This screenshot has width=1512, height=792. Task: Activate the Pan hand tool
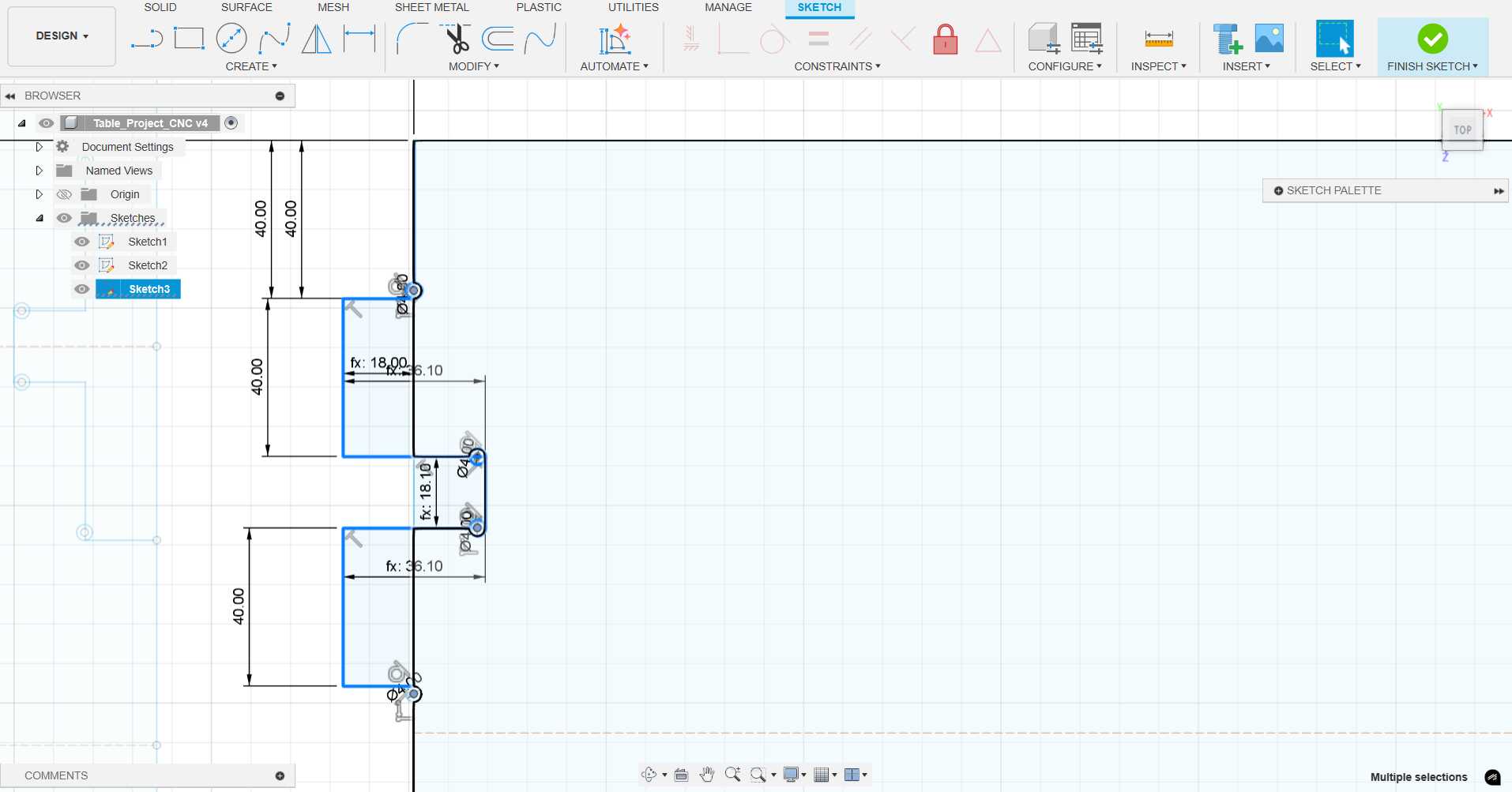click(x=707, y=775)
